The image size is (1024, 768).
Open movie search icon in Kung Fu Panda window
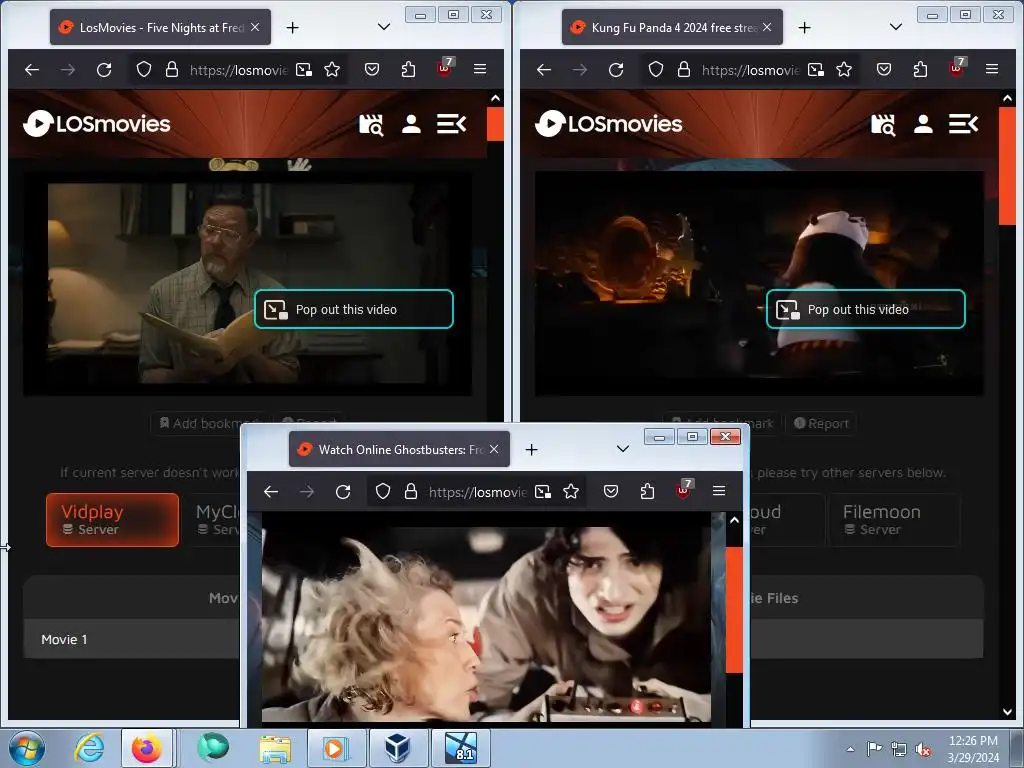[883, 124]
